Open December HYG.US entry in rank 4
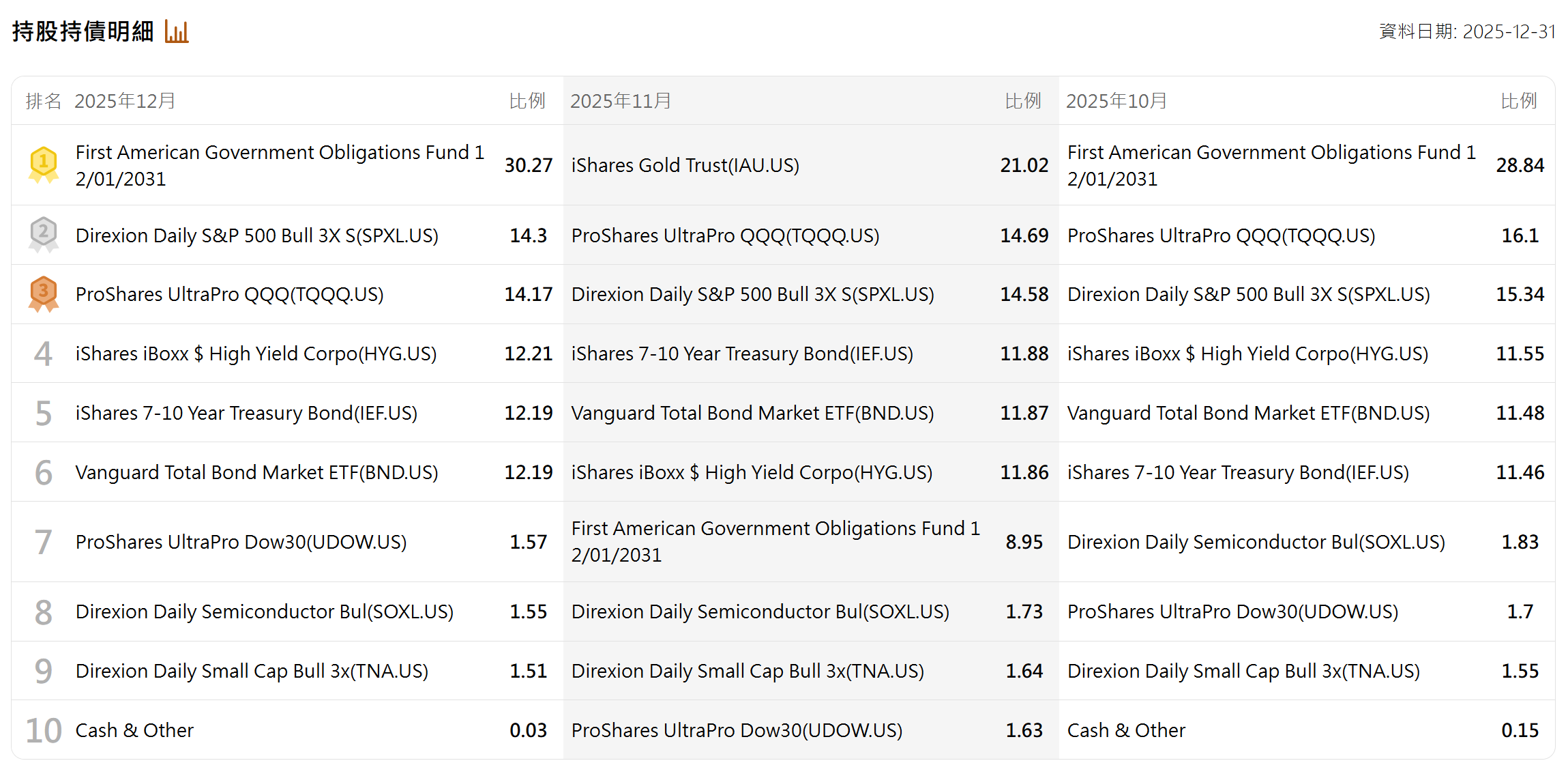1568x778 pixels. (256, 354)
